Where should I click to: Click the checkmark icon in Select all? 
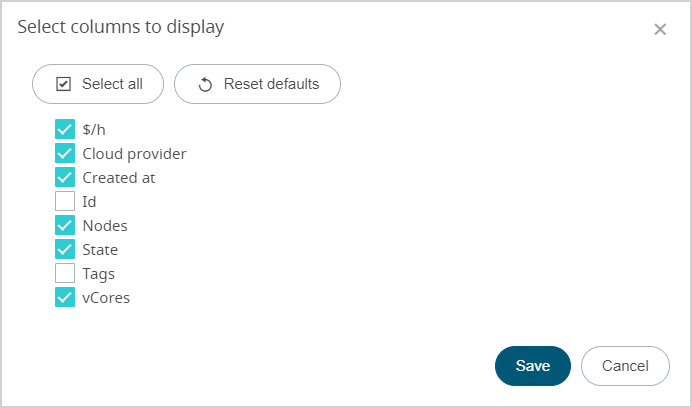(63, 84)
